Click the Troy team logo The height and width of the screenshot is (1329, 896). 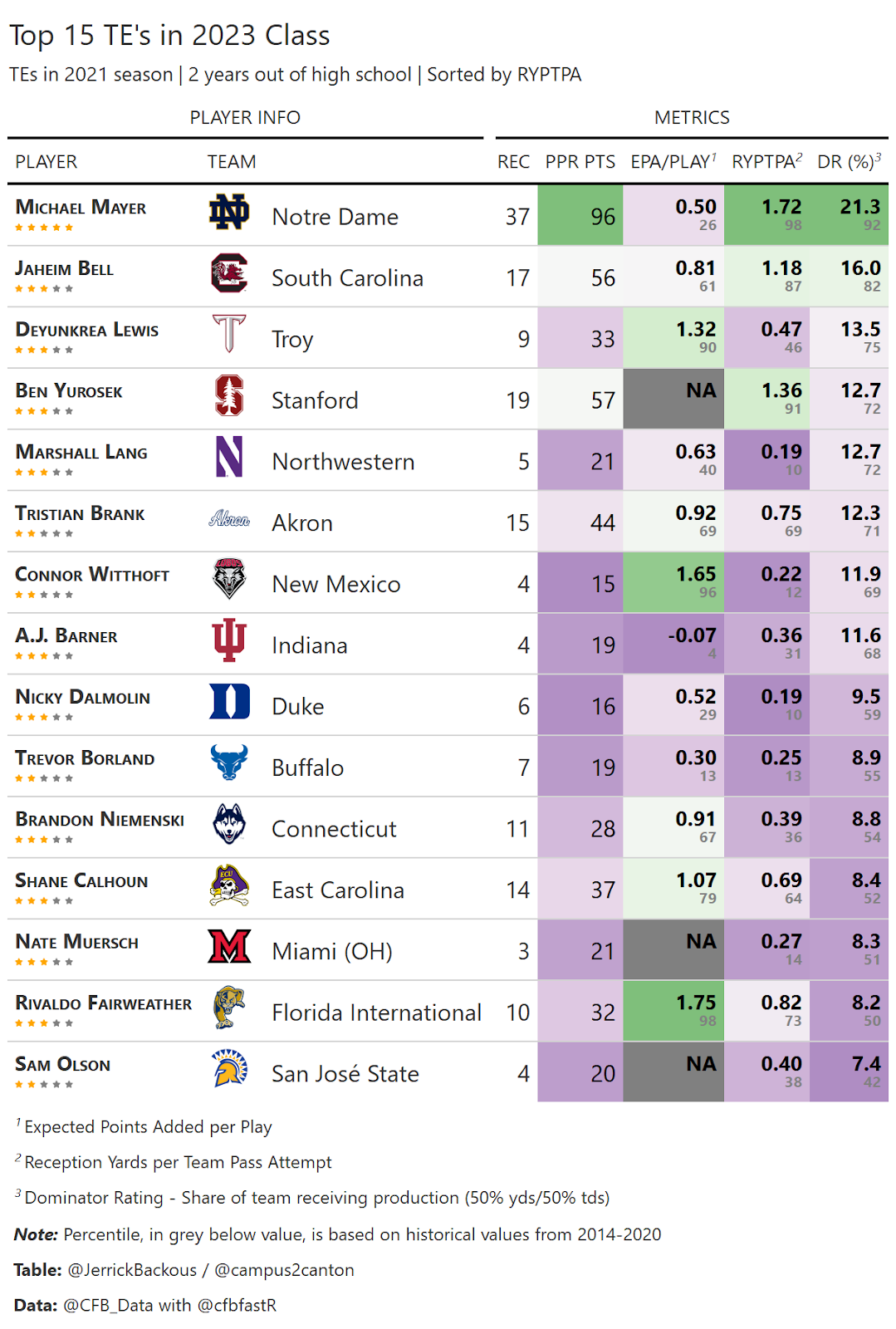tap(229, 334)
